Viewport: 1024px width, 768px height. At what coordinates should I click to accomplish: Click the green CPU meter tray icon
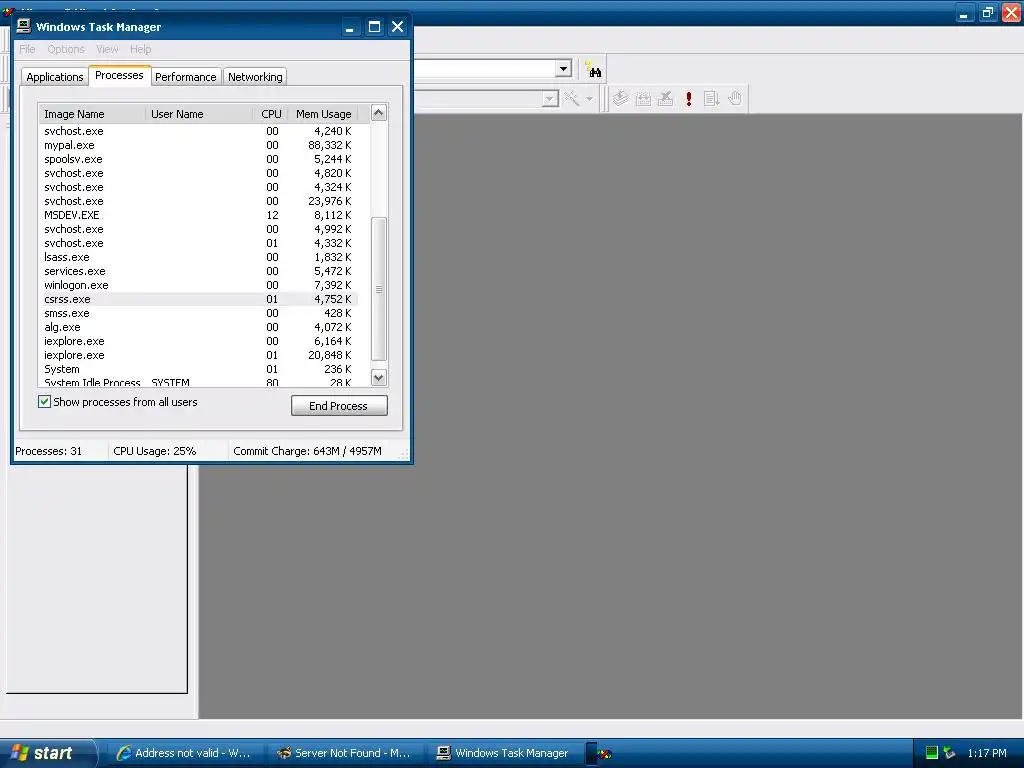932,753
